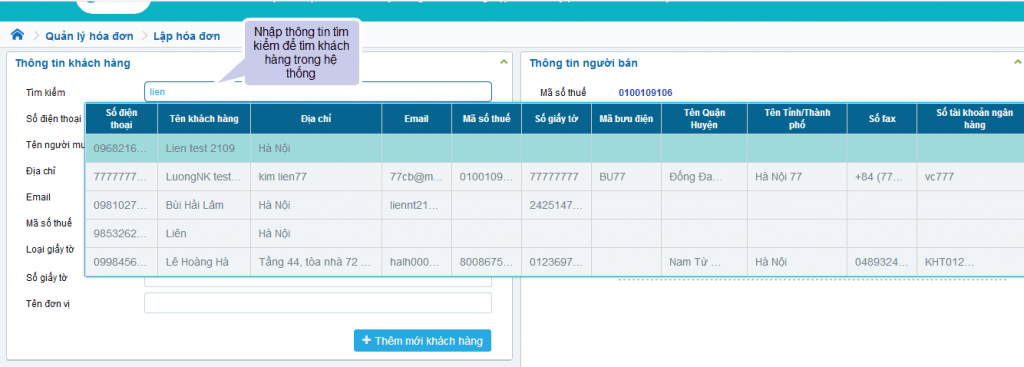Click the Tên Quận Huyện column header

[x=704, y=118]
